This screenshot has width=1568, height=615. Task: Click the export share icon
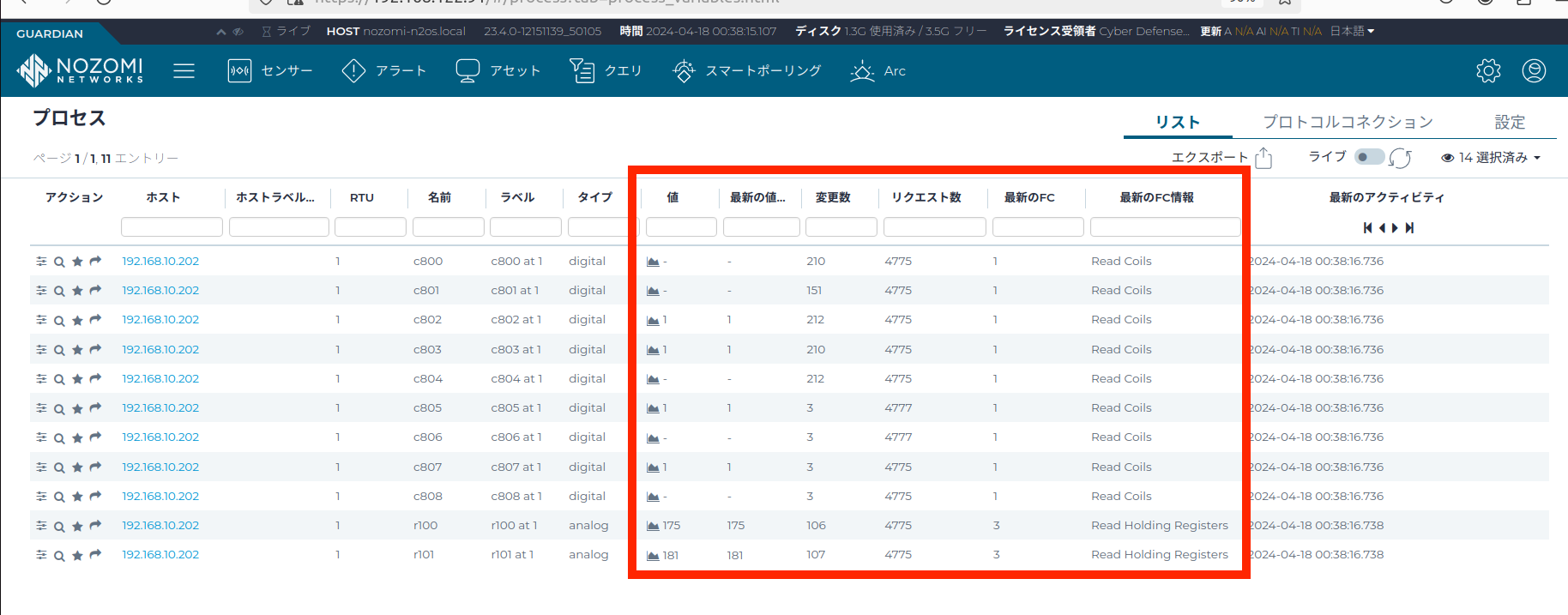pos(1263,158)
